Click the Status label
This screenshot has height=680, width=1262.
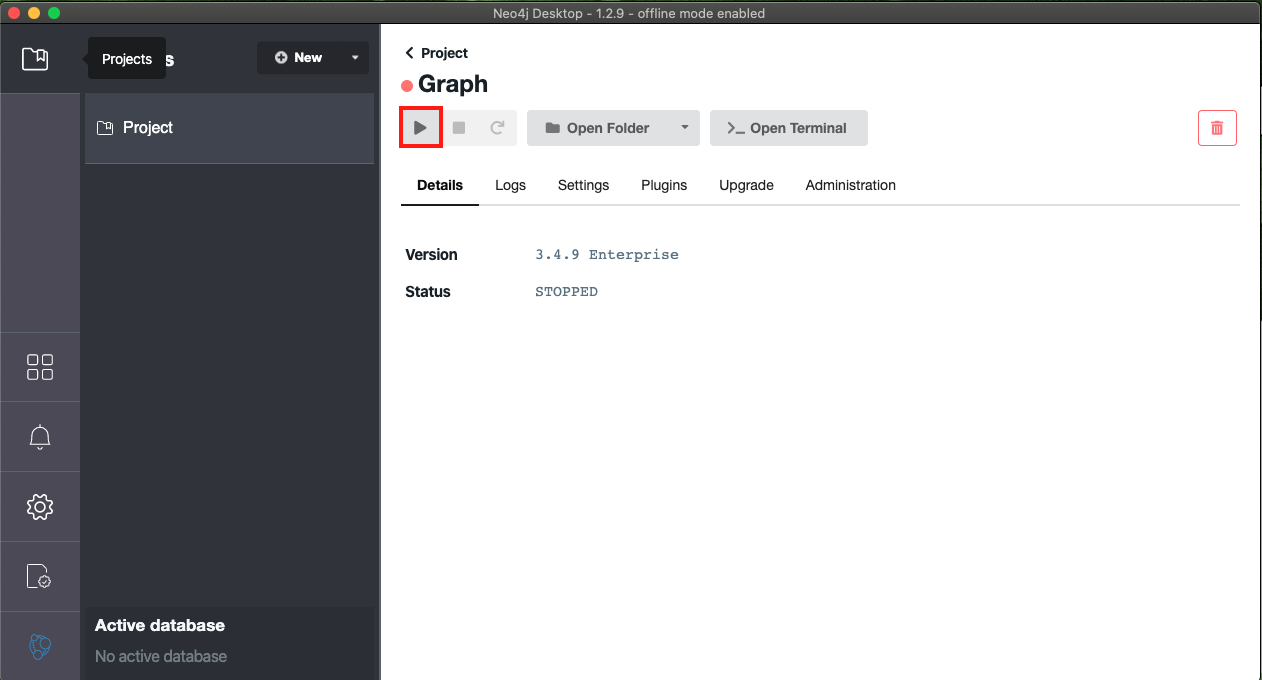pyautogui.click(x=428, y=292)
